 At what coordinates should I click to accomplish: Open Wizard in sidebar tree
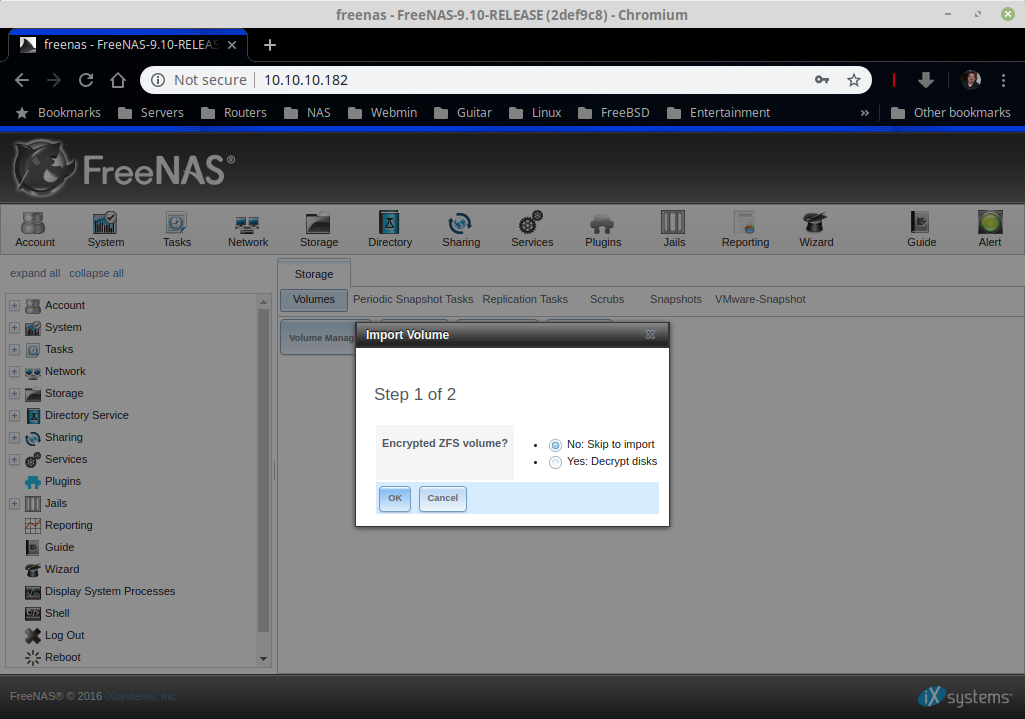[62, 569]
